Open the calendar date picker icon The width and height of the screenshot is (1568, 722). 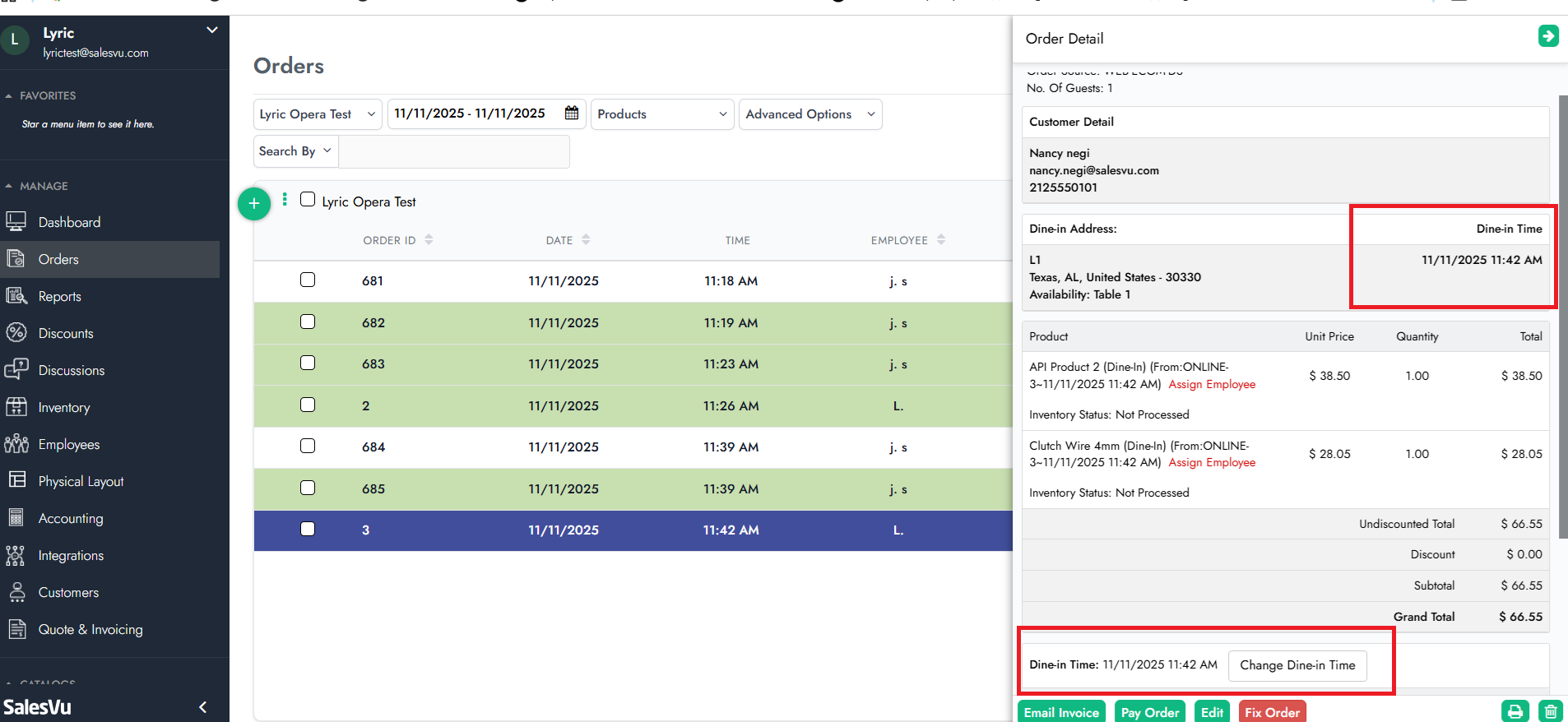click(x=572, y=113)
